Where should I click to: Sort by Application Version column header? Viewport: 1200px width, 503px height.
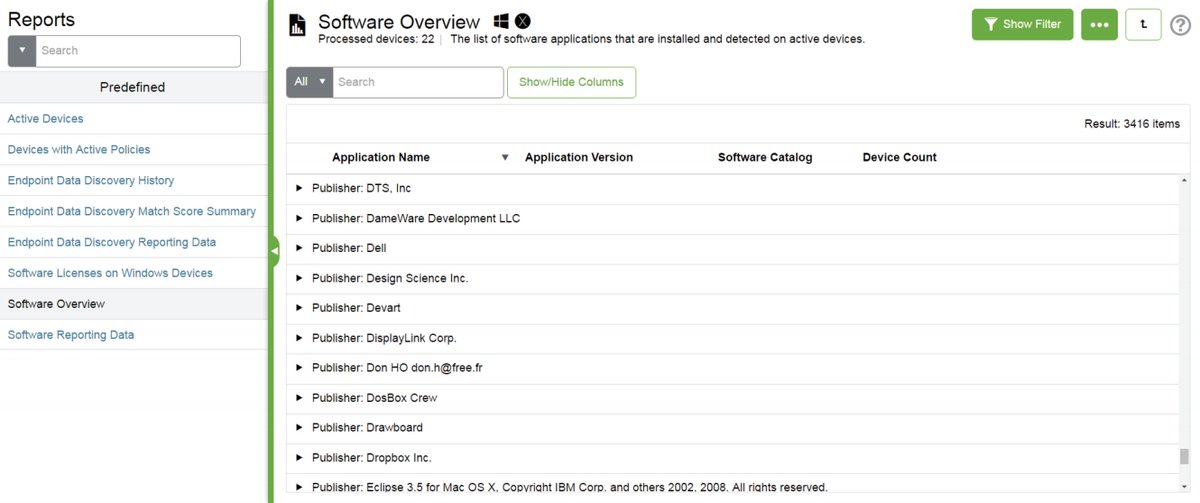[x=579, y=158]
